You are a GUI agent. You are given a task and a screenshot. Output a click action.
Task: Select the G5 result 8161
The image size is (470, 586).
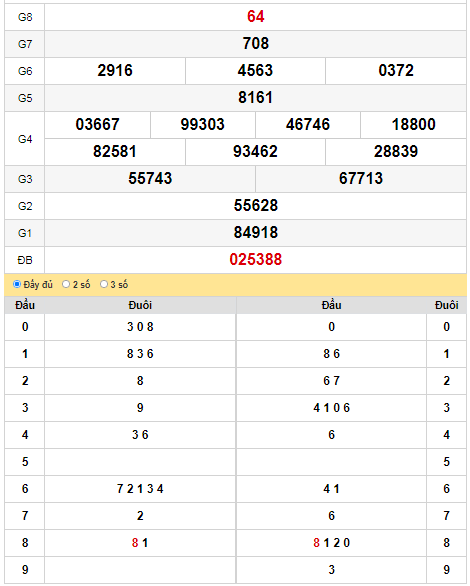click(256, 98)
